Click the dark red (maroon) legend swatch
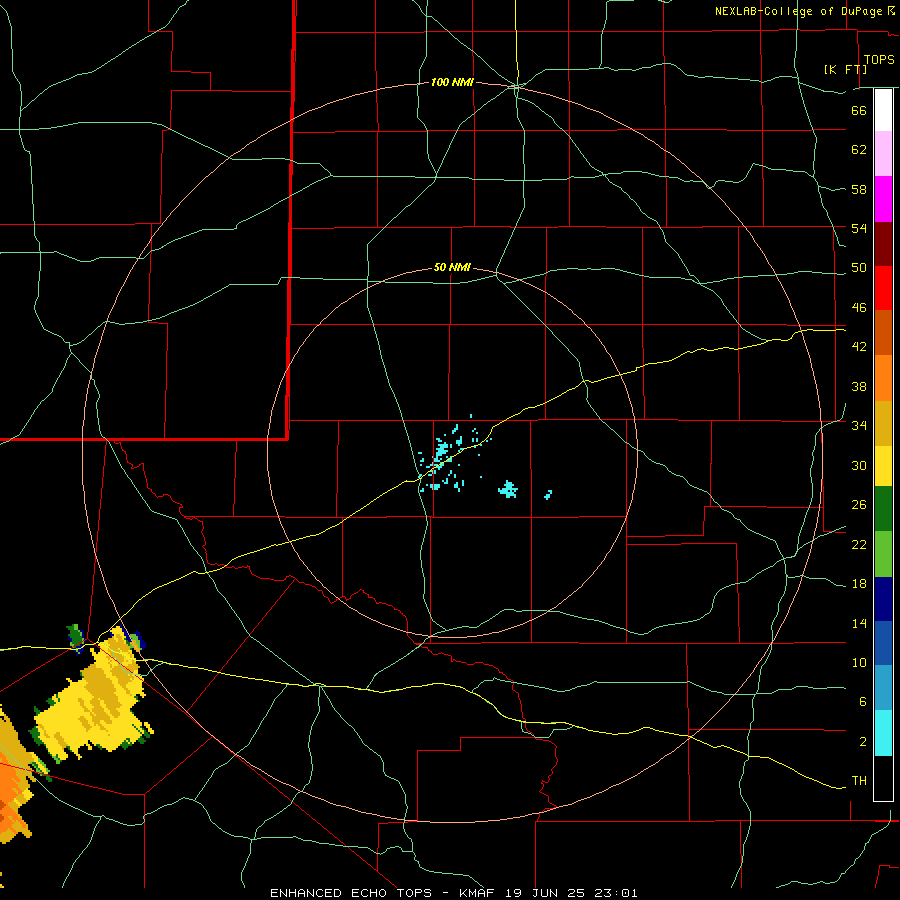Viewport: 900px width, 900px height. [x=883, y=243]
